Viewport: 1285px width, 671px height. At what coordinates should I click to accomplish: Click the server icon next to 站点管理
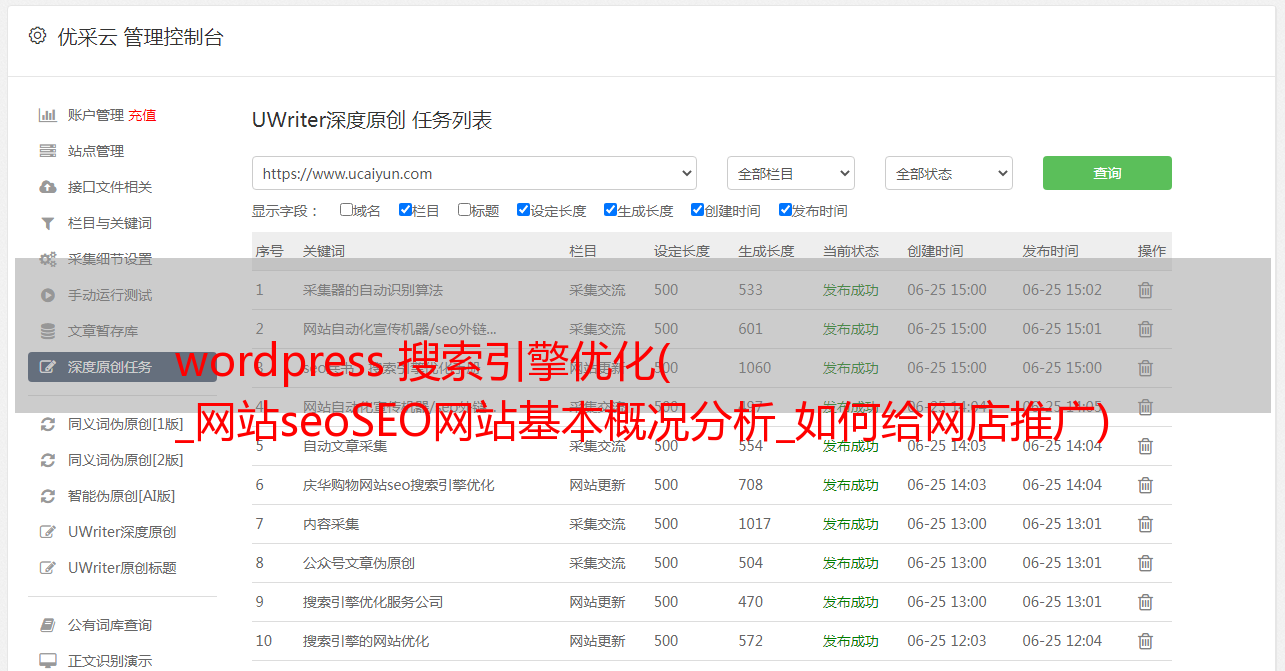coord(47,151)
